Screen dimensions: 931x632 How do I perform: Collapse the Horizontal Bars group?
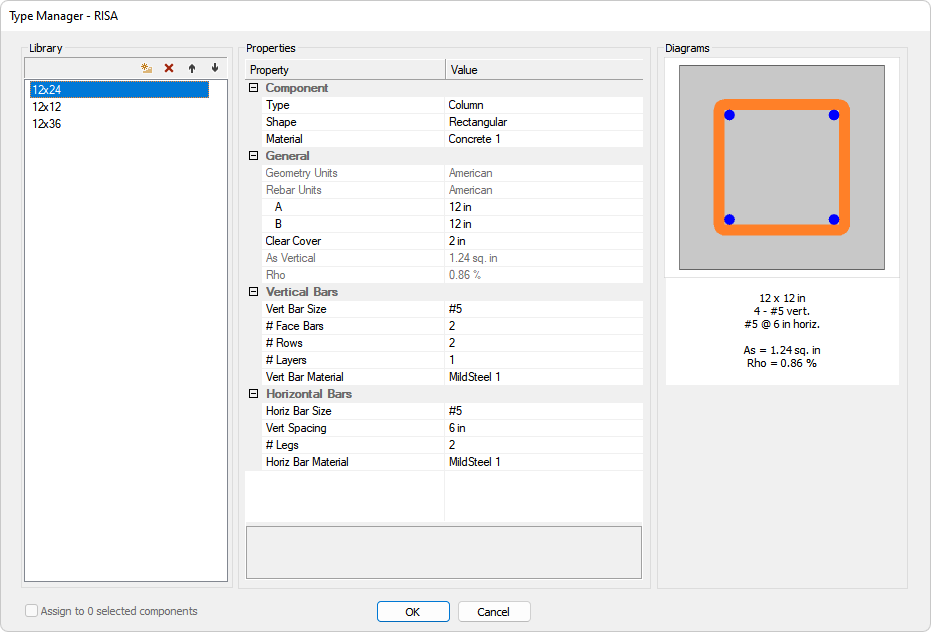[x=254, y=394]
